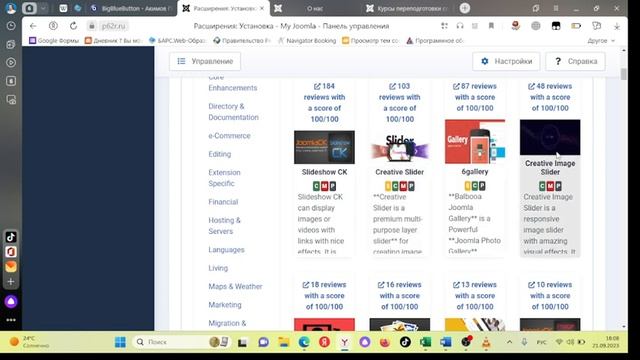Show hidden tray icons chevron
Viewport: 640px width, 360px height.
click(x=509, y=342)
